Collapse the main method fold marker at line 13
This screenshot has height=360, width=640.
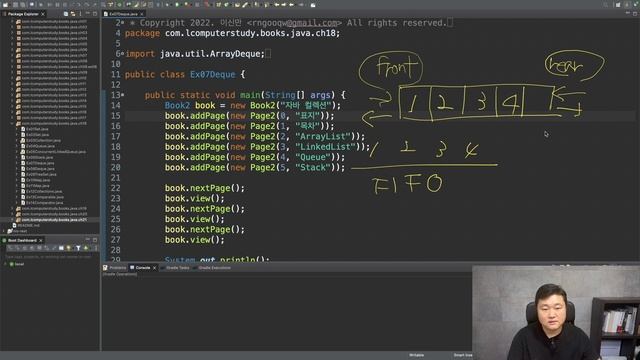122,95
